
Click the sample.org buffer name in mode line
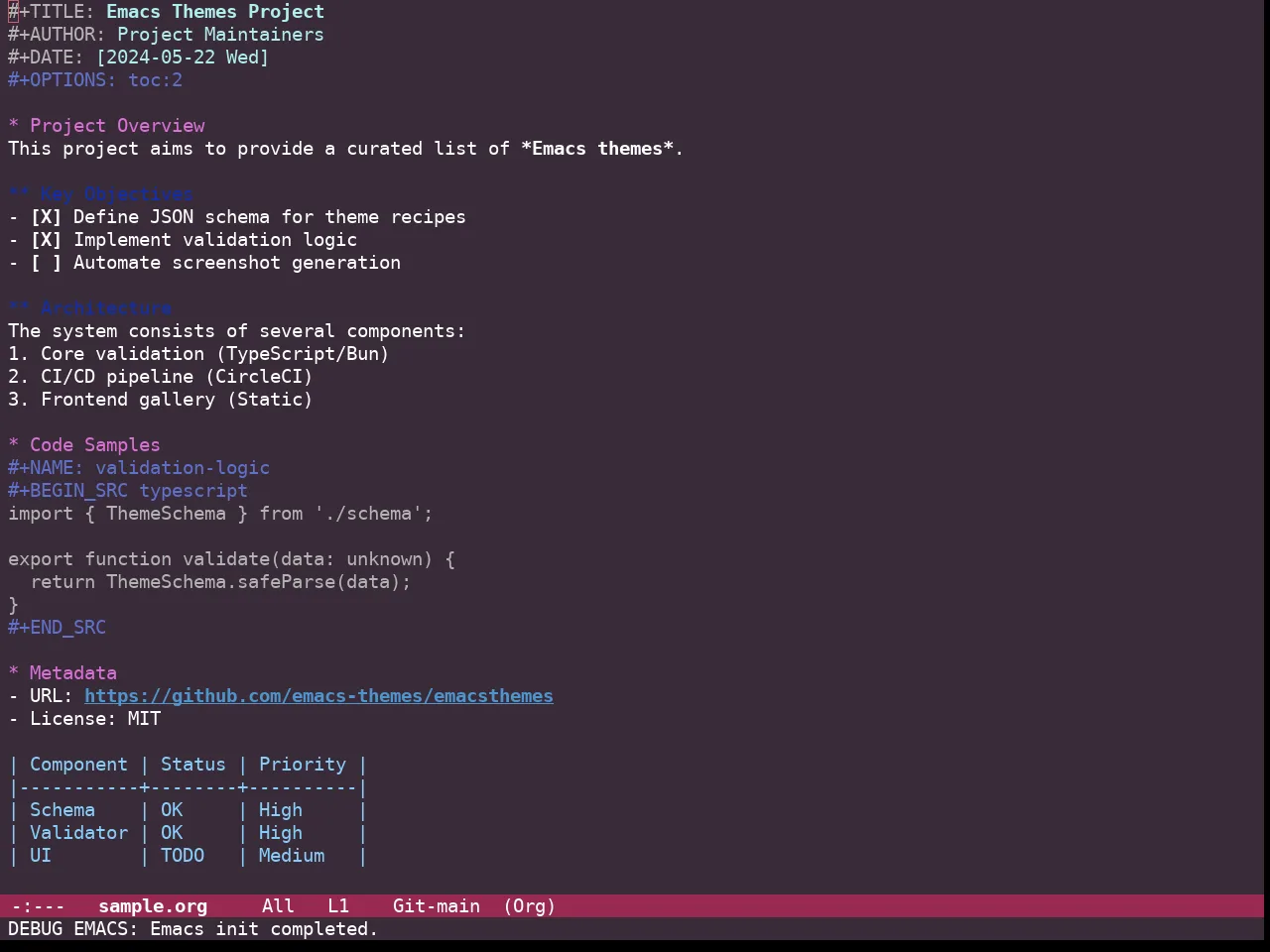click(x=153, y=906)
